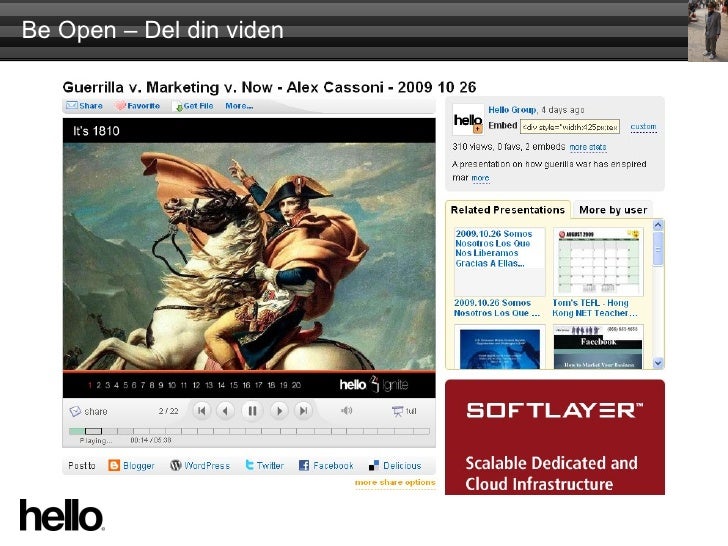This screenshot has width=728, height=546.
Task: Post to Facebook
Action: 326,465
